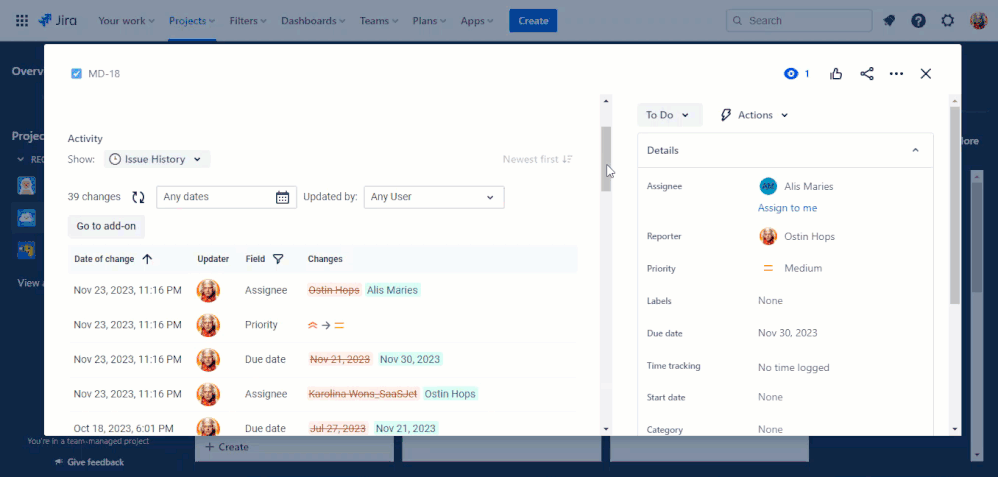Open the help question mark icon

918,20
